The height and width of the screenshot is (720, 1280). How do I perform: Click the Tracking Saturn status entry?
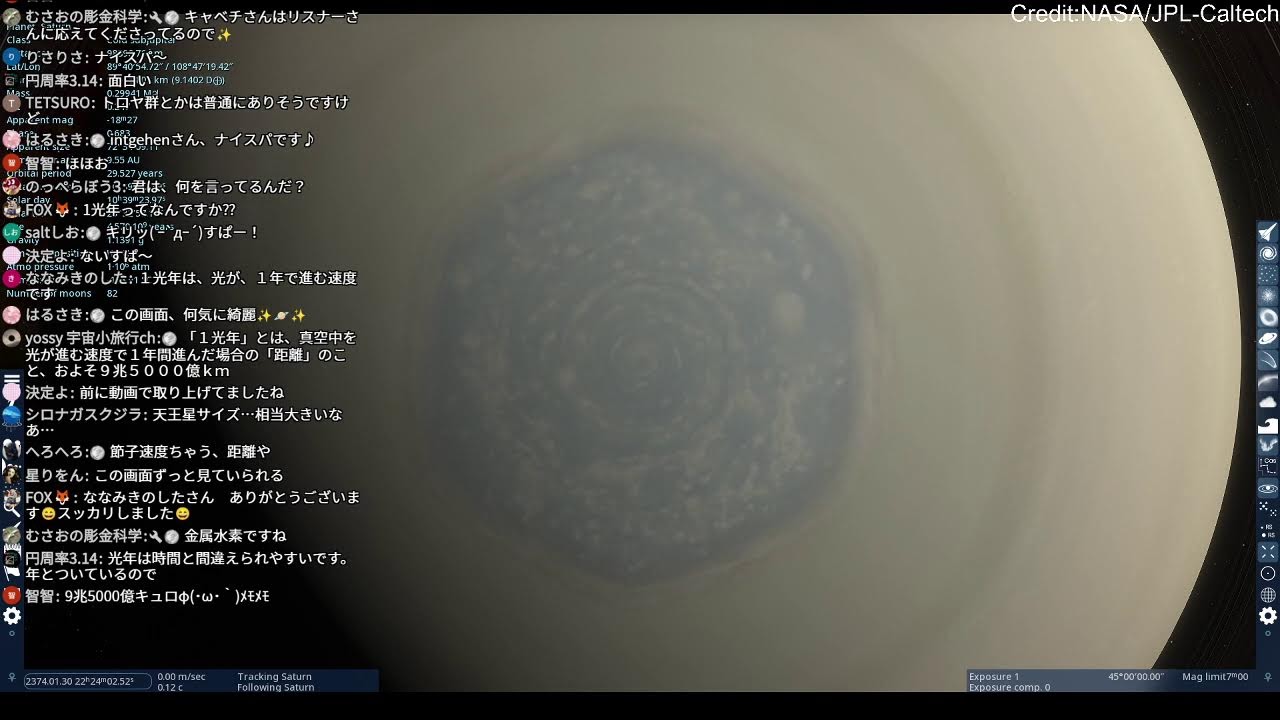click(274, 676)
